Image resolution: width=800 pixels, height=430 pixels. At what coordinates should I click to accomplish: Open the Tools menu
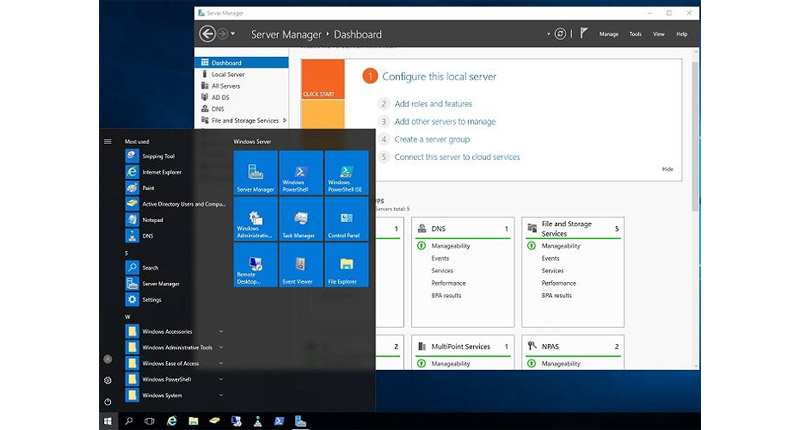click(x=635, y=34)
